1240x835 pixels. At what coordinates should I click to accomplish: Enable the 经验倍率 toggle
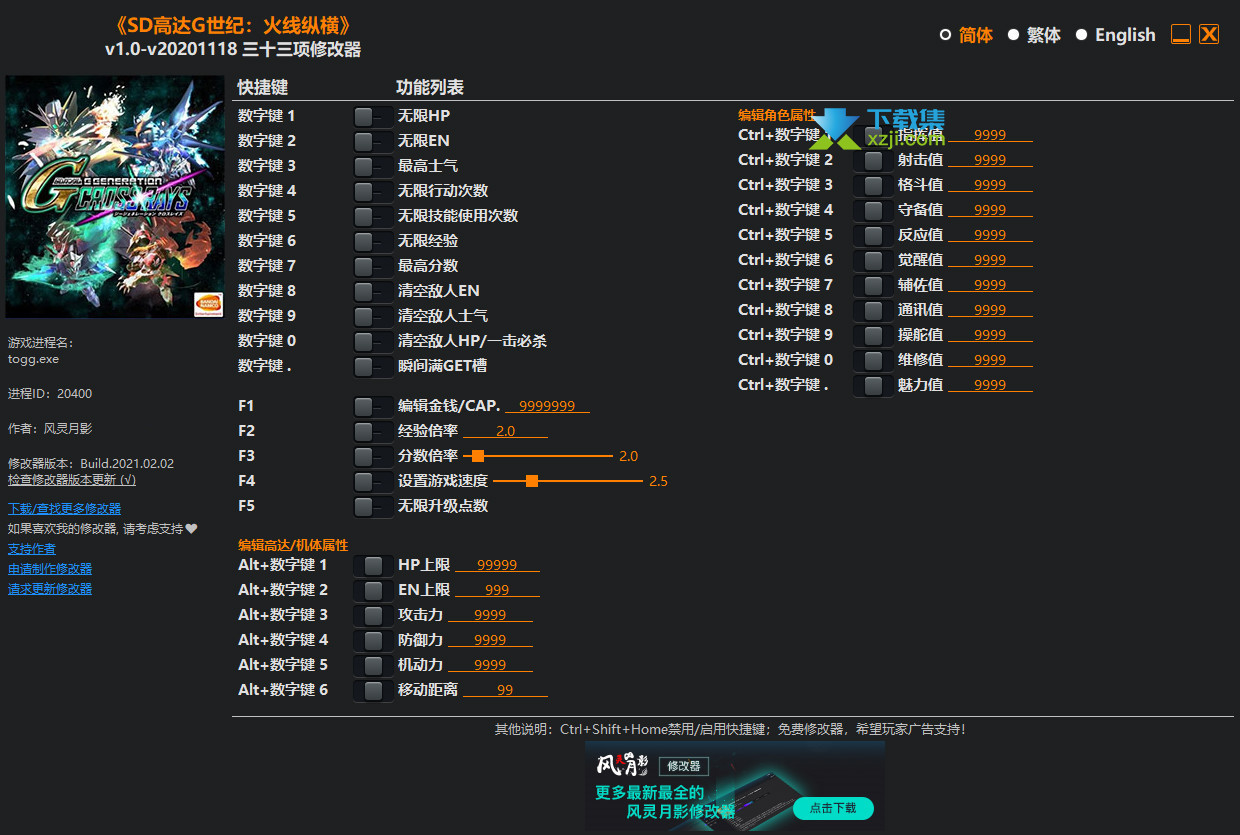tap(373, 431)
